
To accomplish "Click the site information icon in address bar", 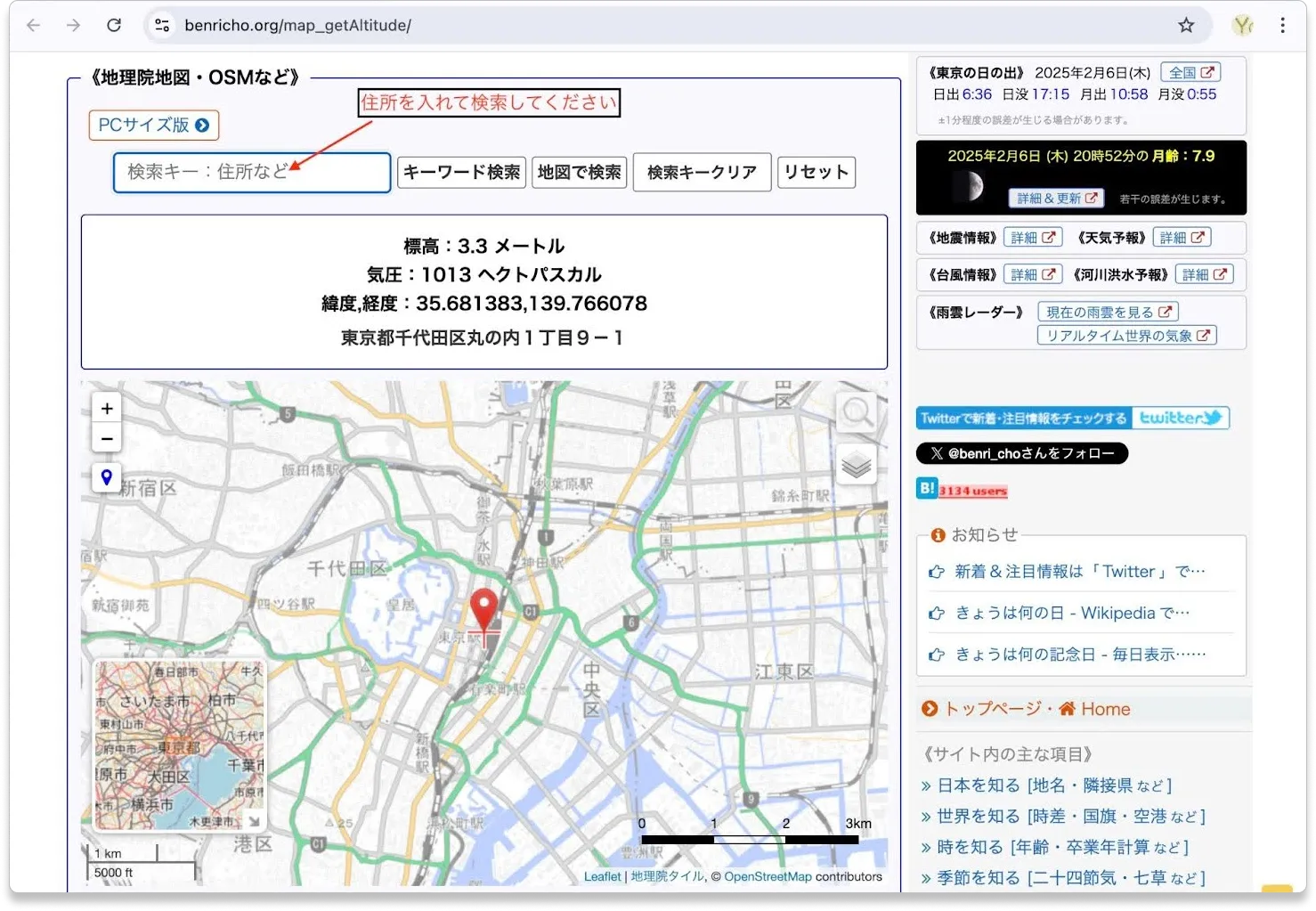I will [x=162, y=25].
